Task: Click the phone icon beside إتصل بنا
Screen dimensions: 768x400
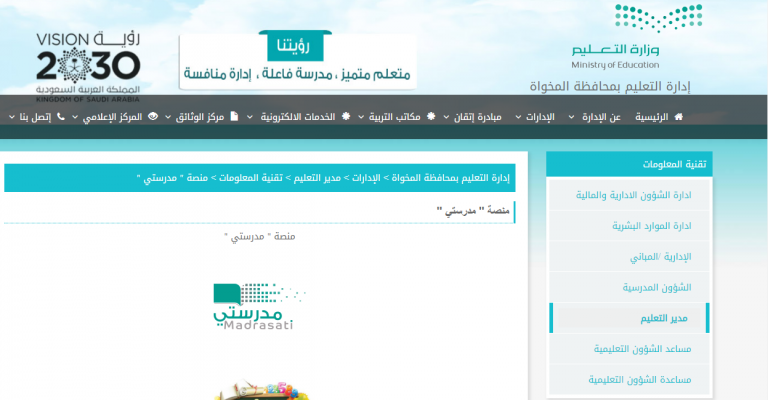Action: [61, 117]
